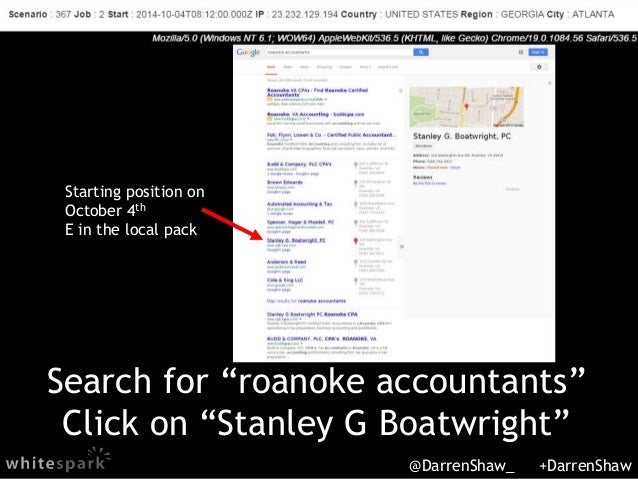Click the Stanley G. Boatwright, PC listing
This screenshot has width=638, height=479.
296,241
